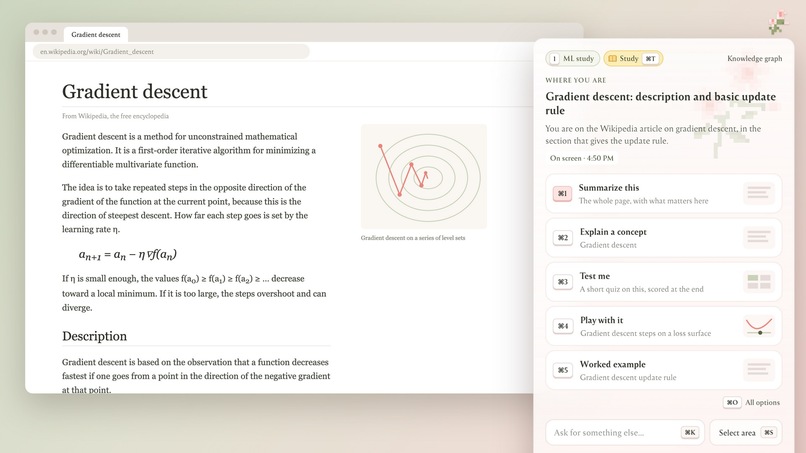Click the ⌘S badge on Select area

(768, 432)
